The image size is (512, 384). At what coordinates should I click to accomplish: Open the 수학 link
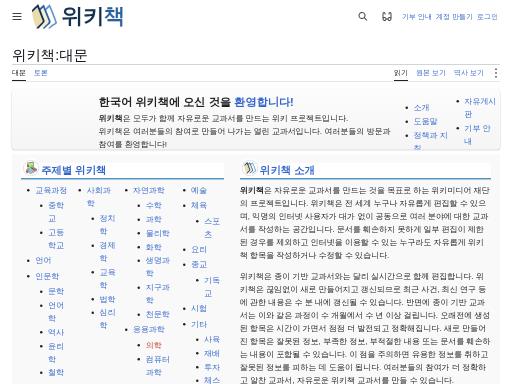154,205
